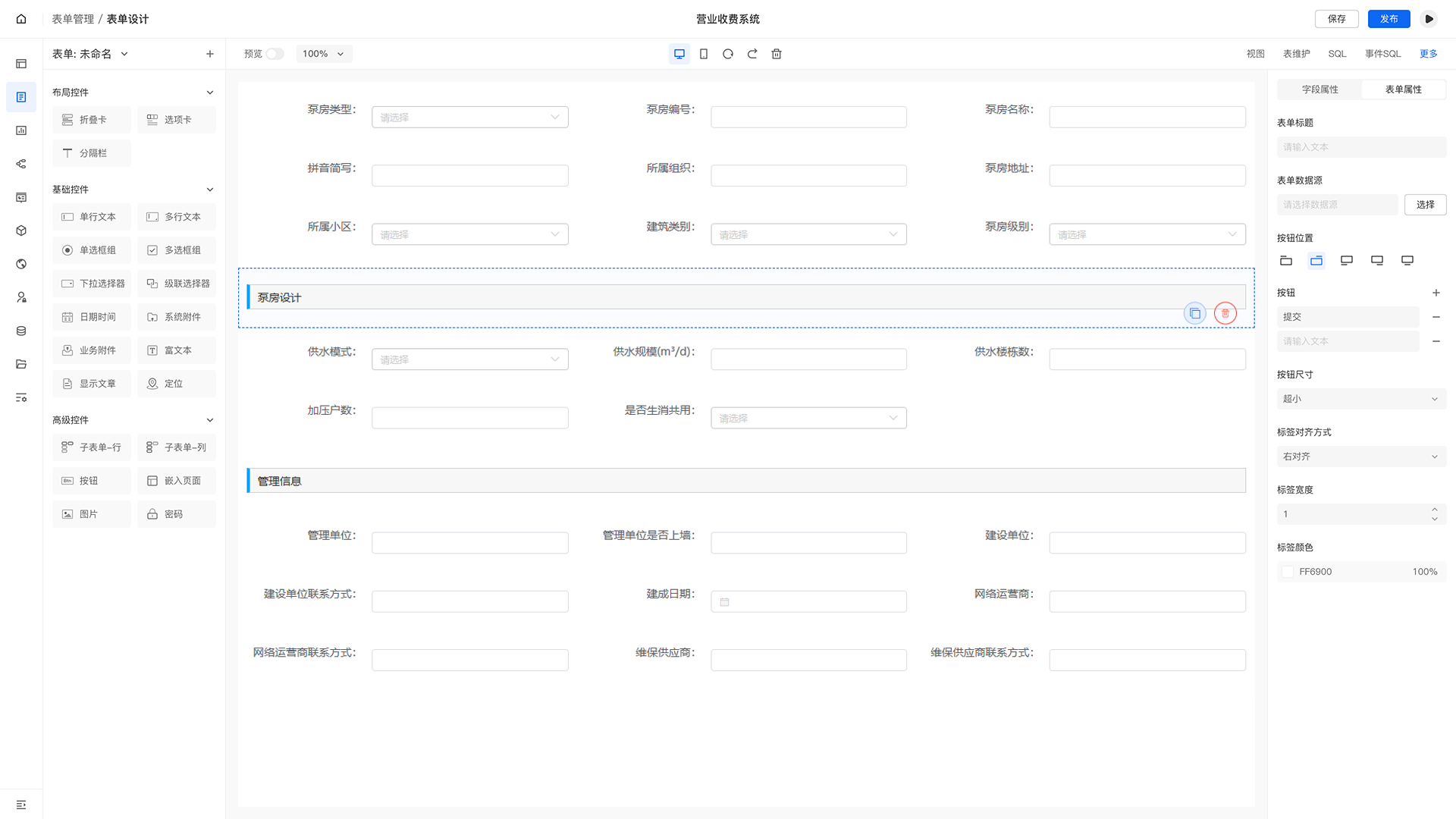Open 泵房类型 dropdown

(470, 118)
